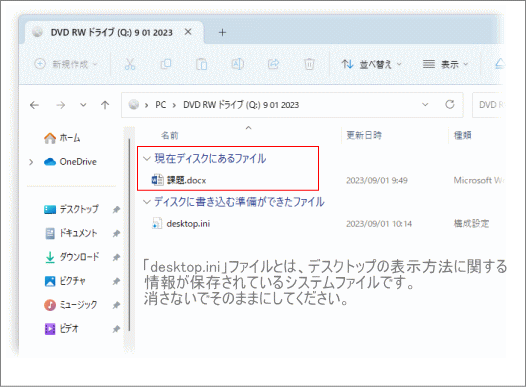Sort by the 名前 column header
The width and height of the screenshot is (526, 387).
point(170,135)
